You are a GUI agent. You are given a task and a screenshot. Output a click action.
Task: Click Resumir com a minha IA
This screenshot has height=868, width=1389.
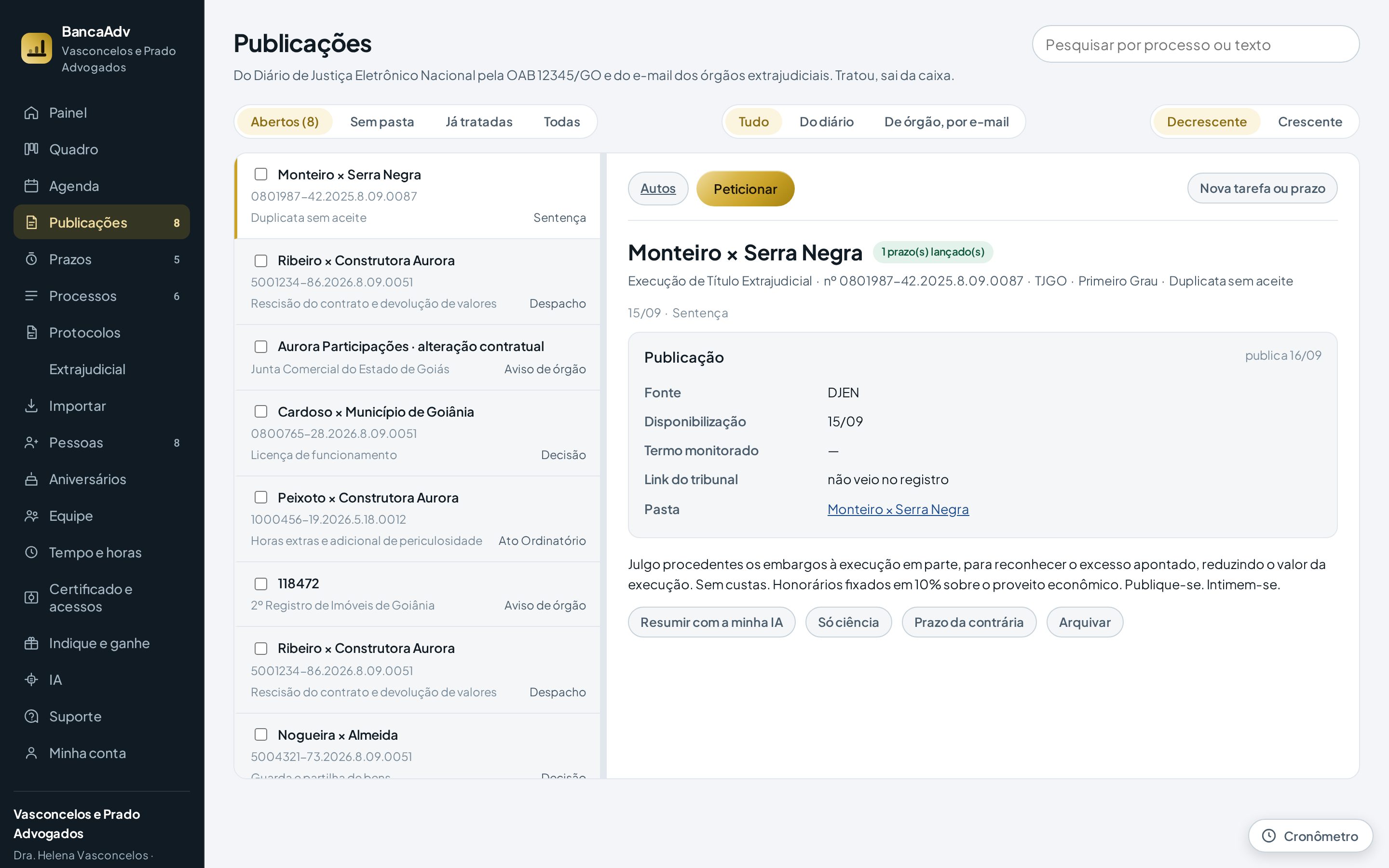[711, 622]
